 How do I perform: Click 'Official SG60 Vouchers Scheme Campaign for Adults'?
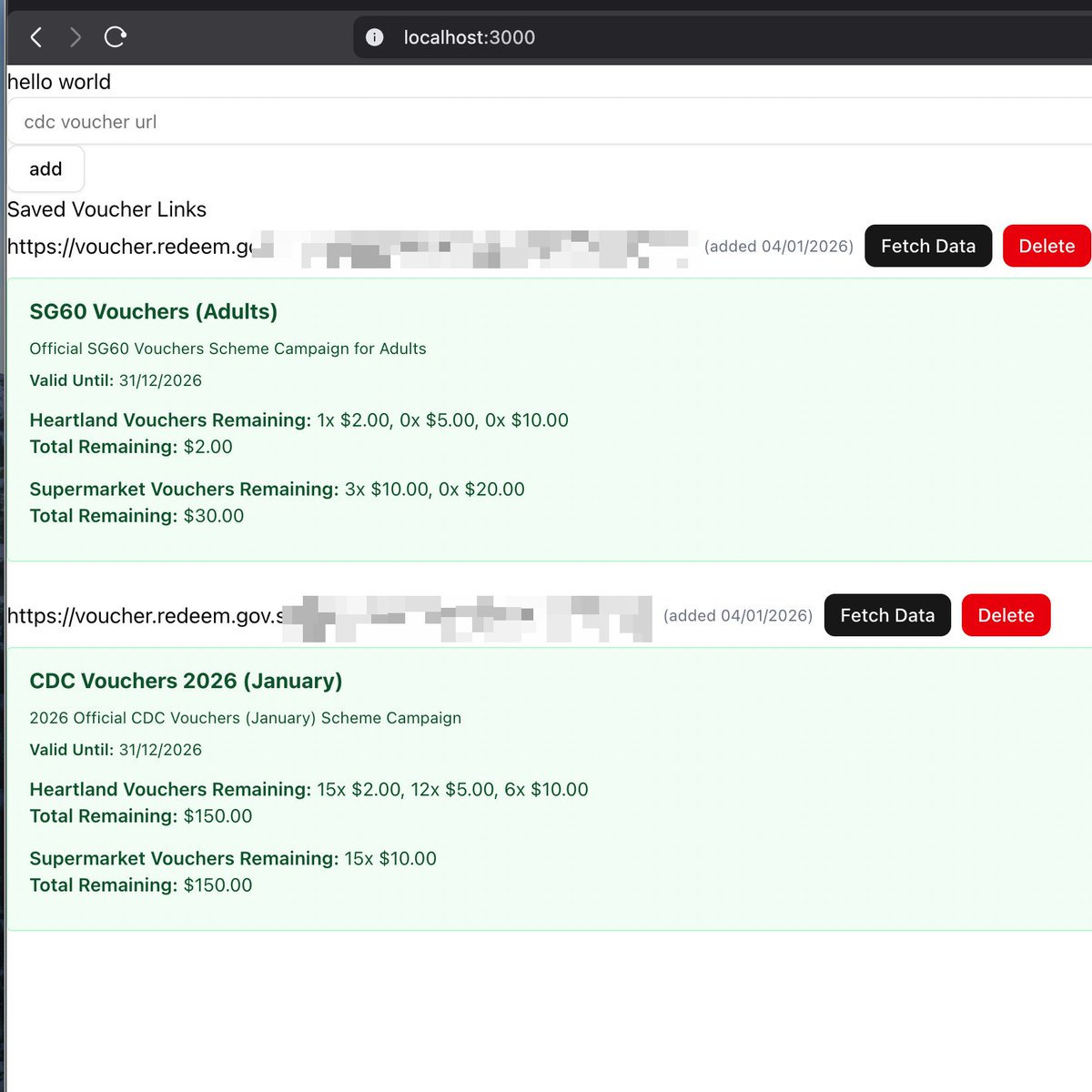point(227,349)
